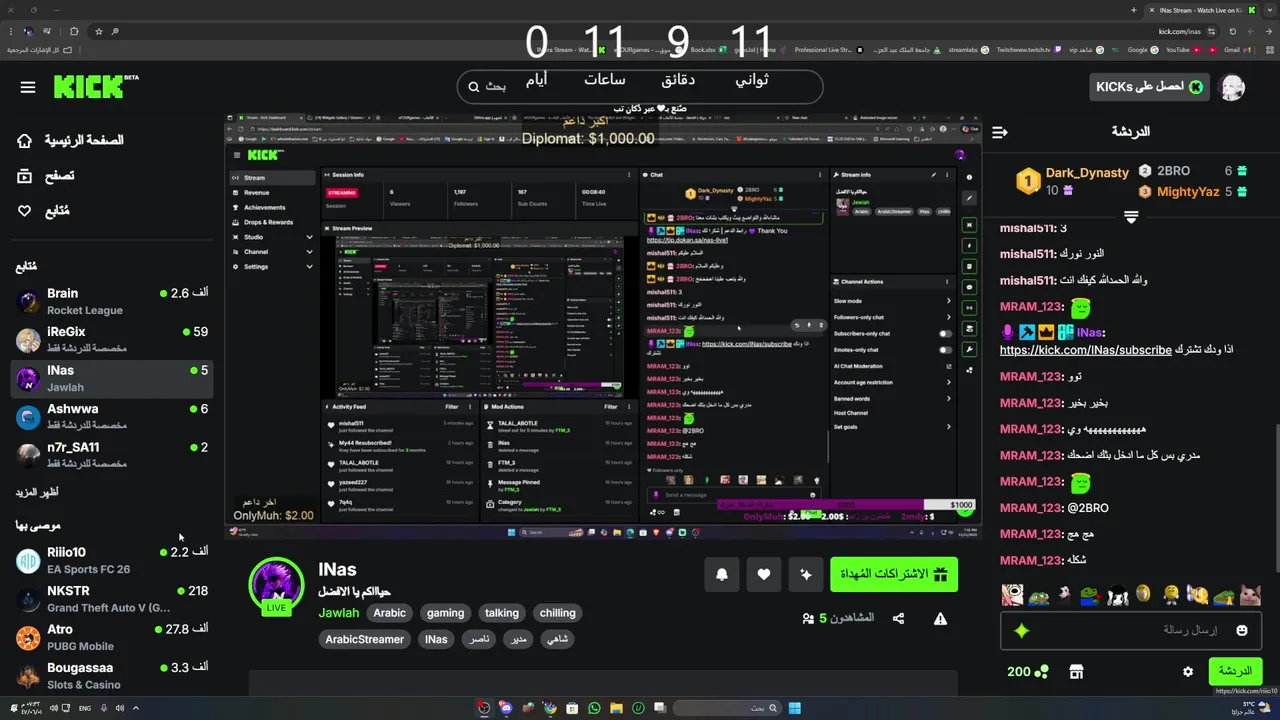Open File Explorer in the taskbar
Viewport: 1280px width, 720px height.
(x=616, y=708)
